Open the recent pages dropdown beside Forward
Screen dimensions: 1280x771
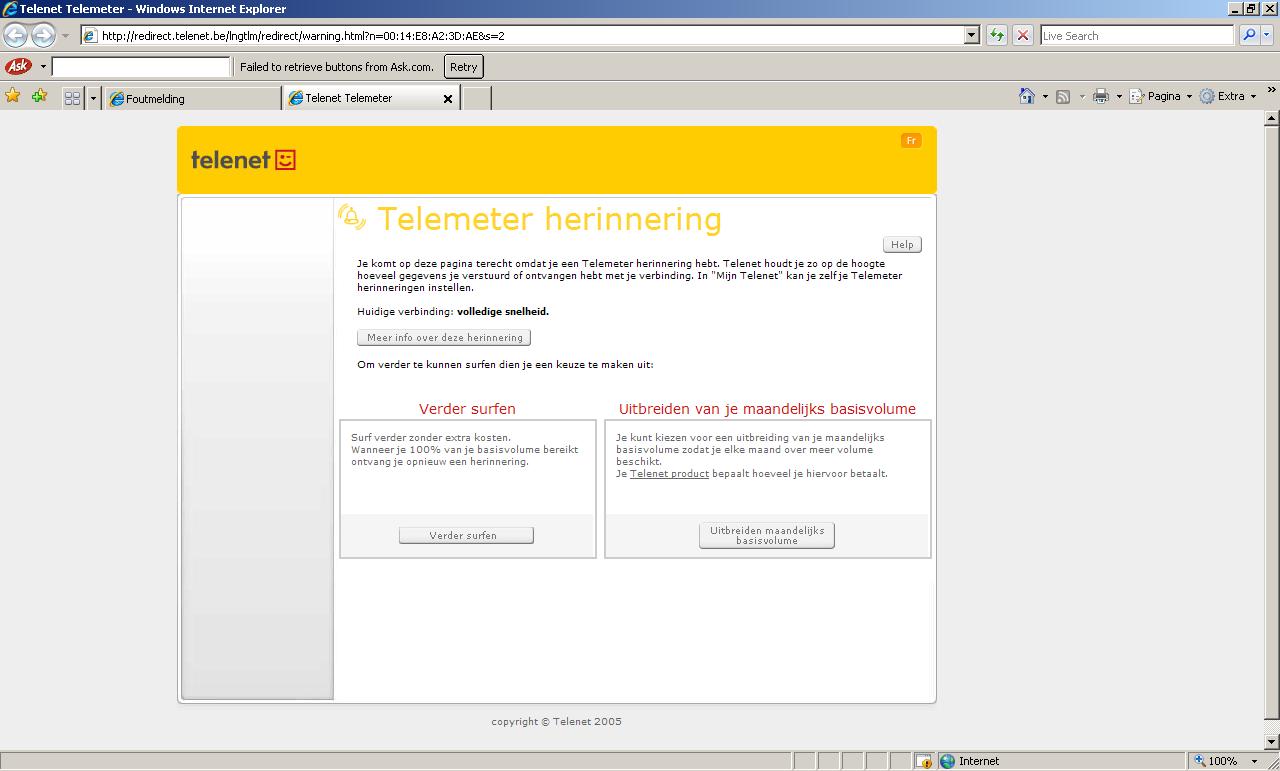point(65,35)
